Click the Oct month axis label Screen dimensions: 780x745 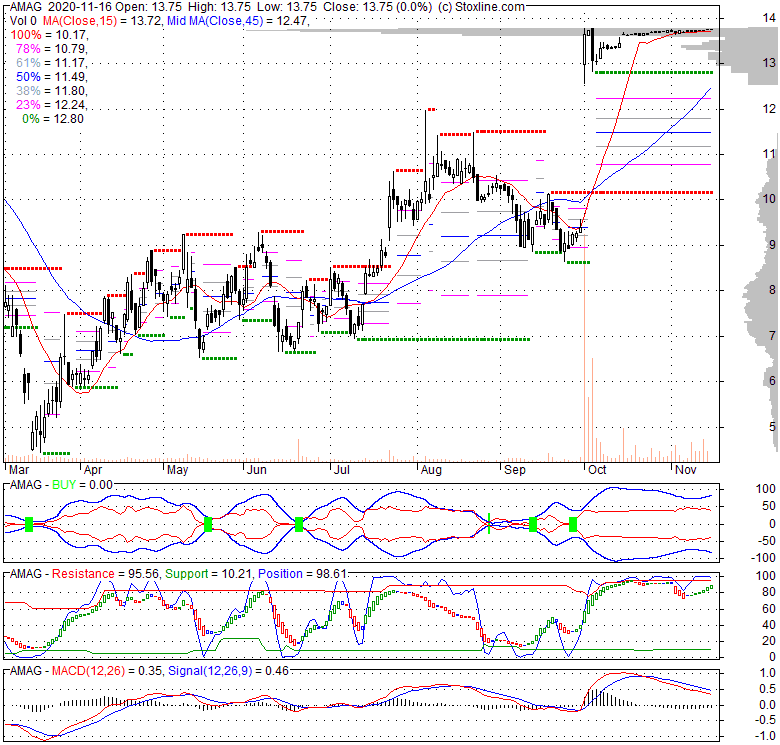coord(597,470)
